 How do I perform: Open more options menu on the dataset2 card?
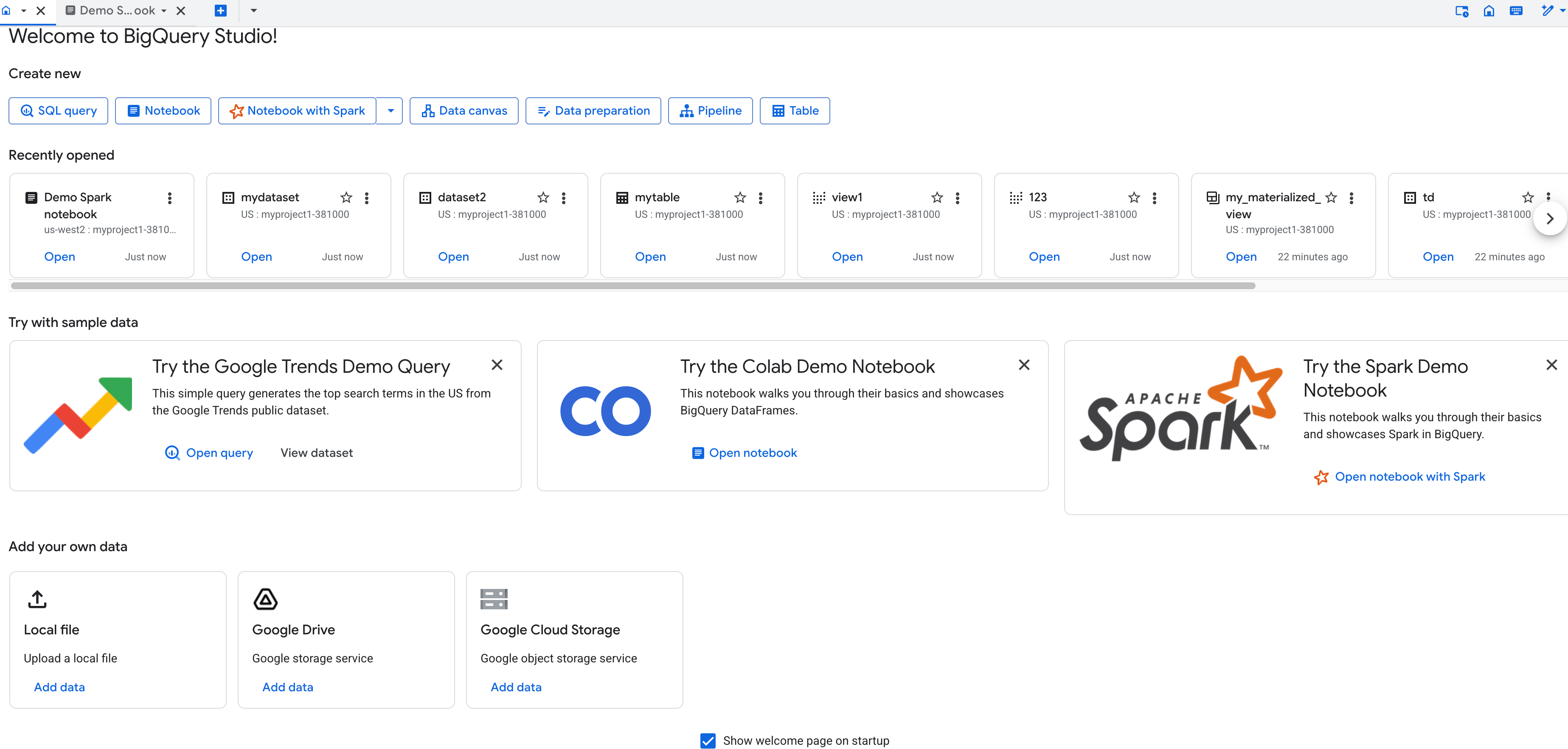[x=564, y=197]
